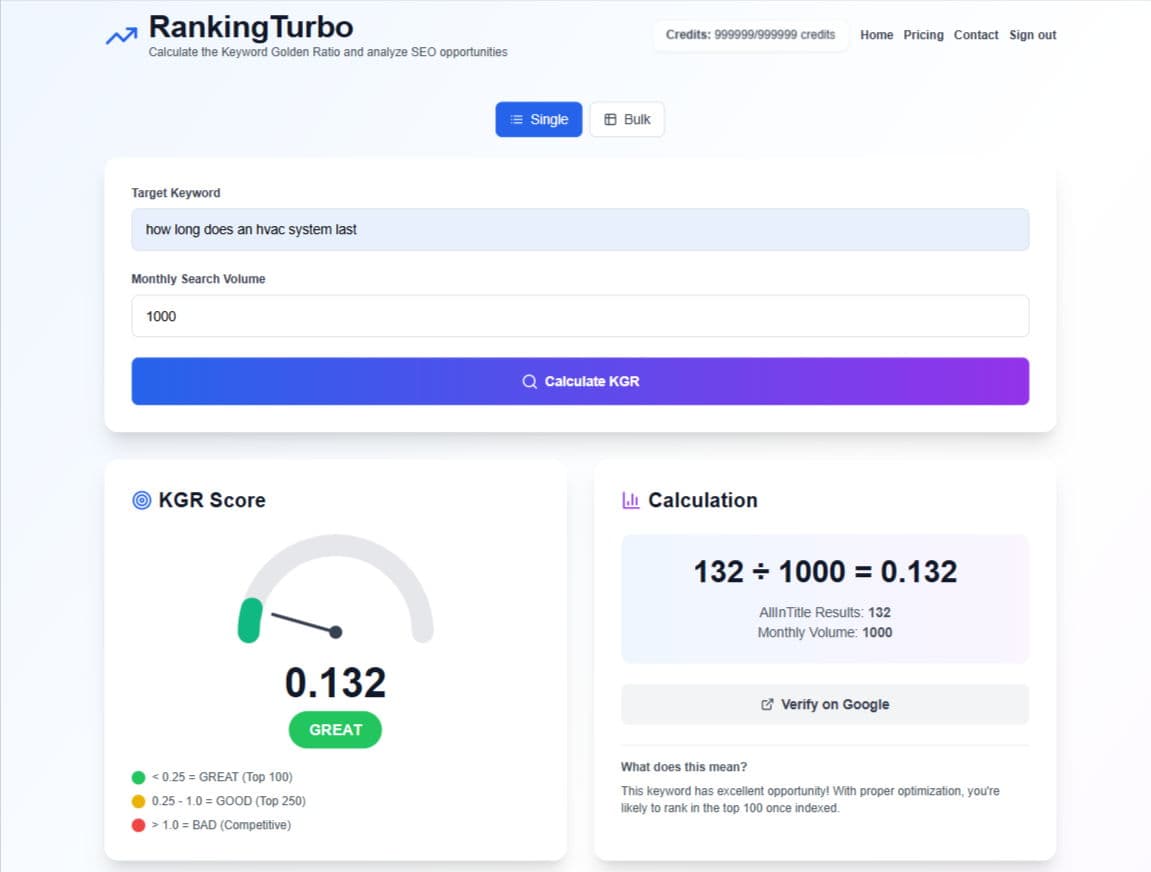Run the Calculate KGR button
The width and height of the screenshot is (1151, 872).
(x=580, y=381)
